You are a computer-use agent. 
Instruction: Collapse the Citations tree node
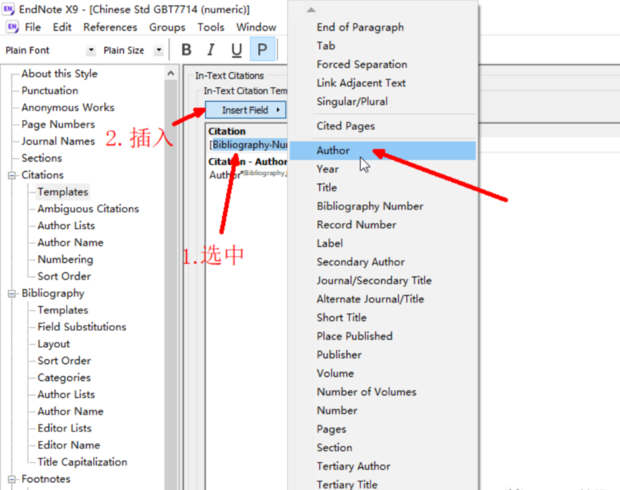[x=11, y=175]
